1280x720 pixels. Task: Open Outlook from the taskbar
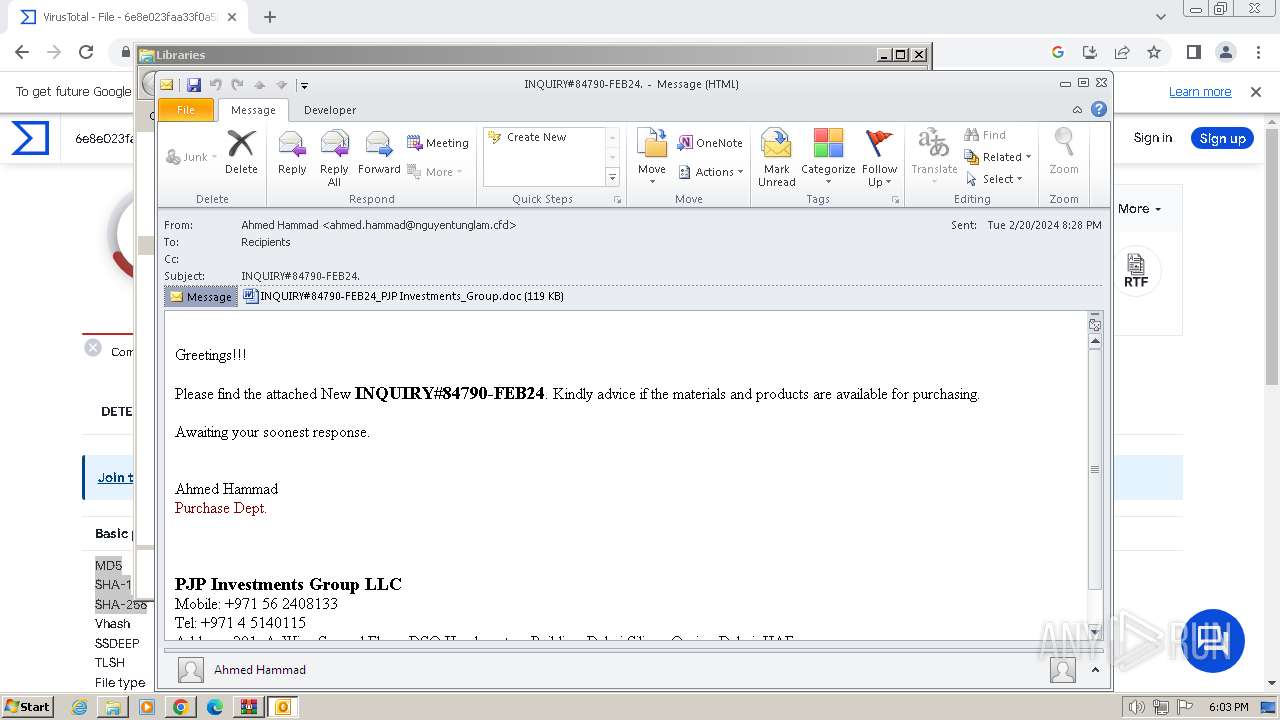pos(283,707)
